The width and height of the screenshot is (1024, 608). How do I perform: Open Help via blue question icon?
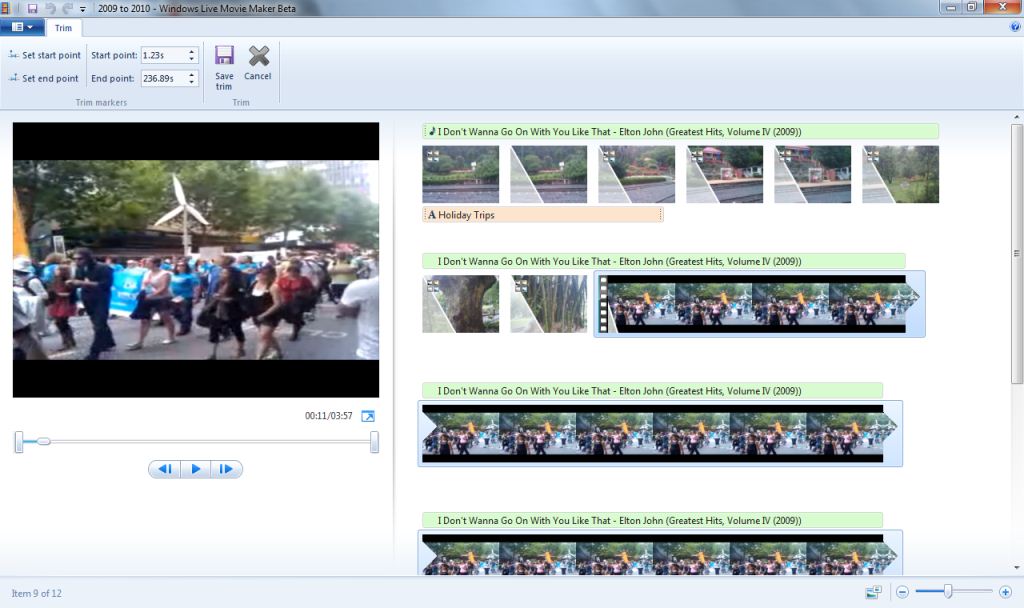click(1015, 27)
